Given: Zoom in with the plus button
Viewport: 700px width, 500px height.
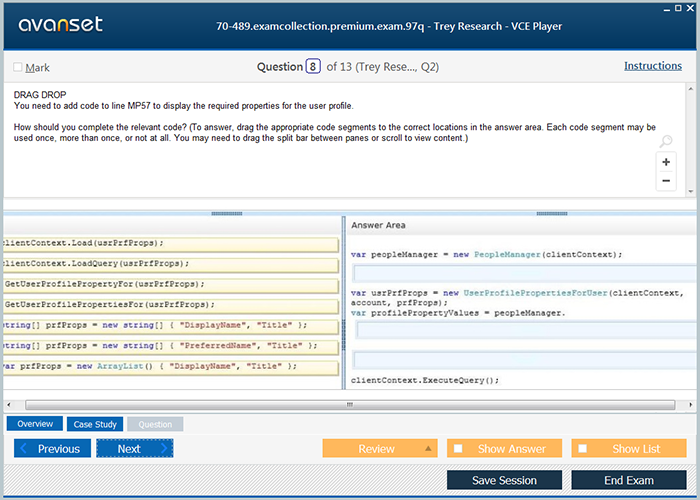Looking at the screenshot, I should pyautogui.click(x=666, y=162).
